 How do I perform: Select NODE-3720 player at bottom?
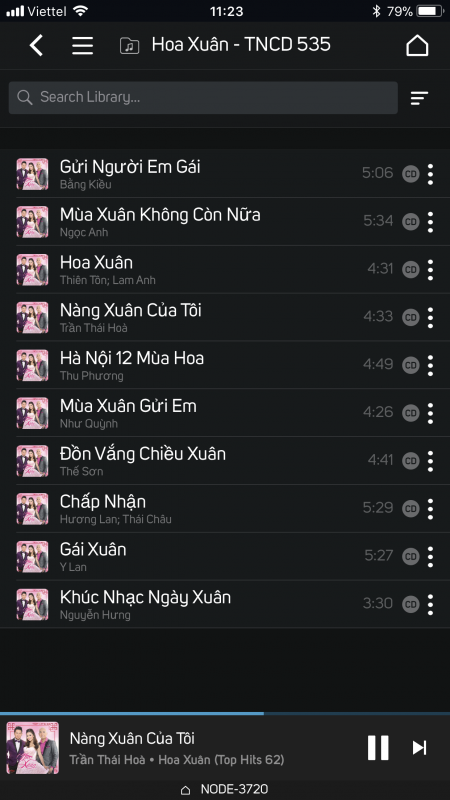coord(224,789)
